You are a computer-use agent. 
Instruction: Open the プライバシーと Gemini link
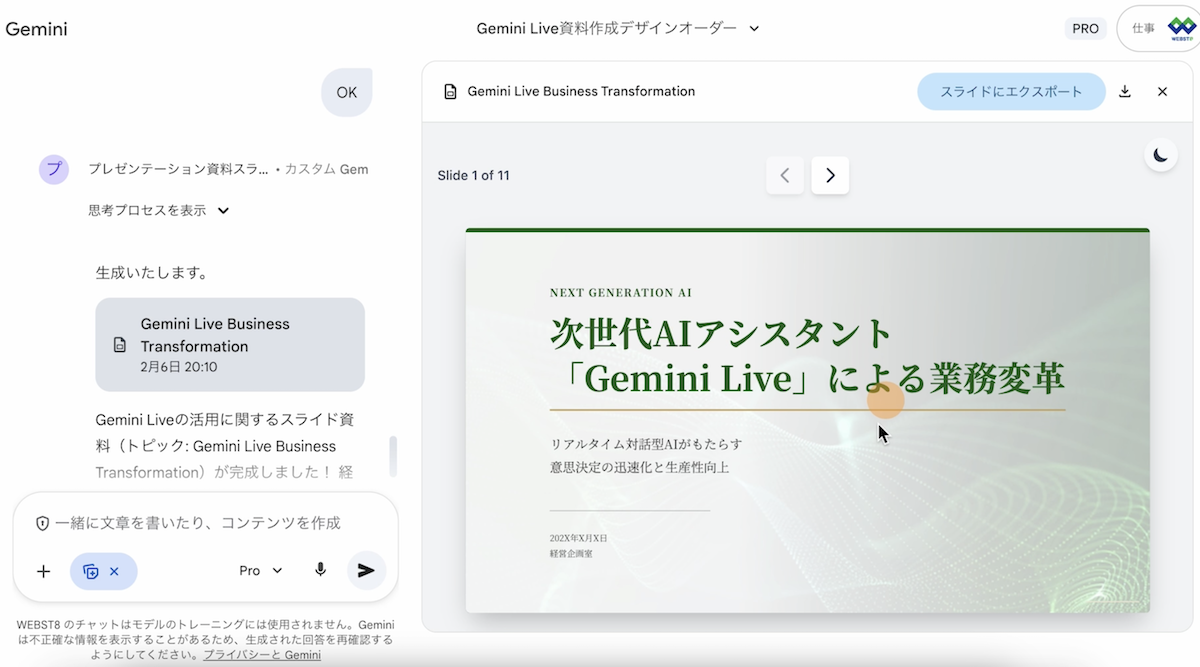pos(262,655)
